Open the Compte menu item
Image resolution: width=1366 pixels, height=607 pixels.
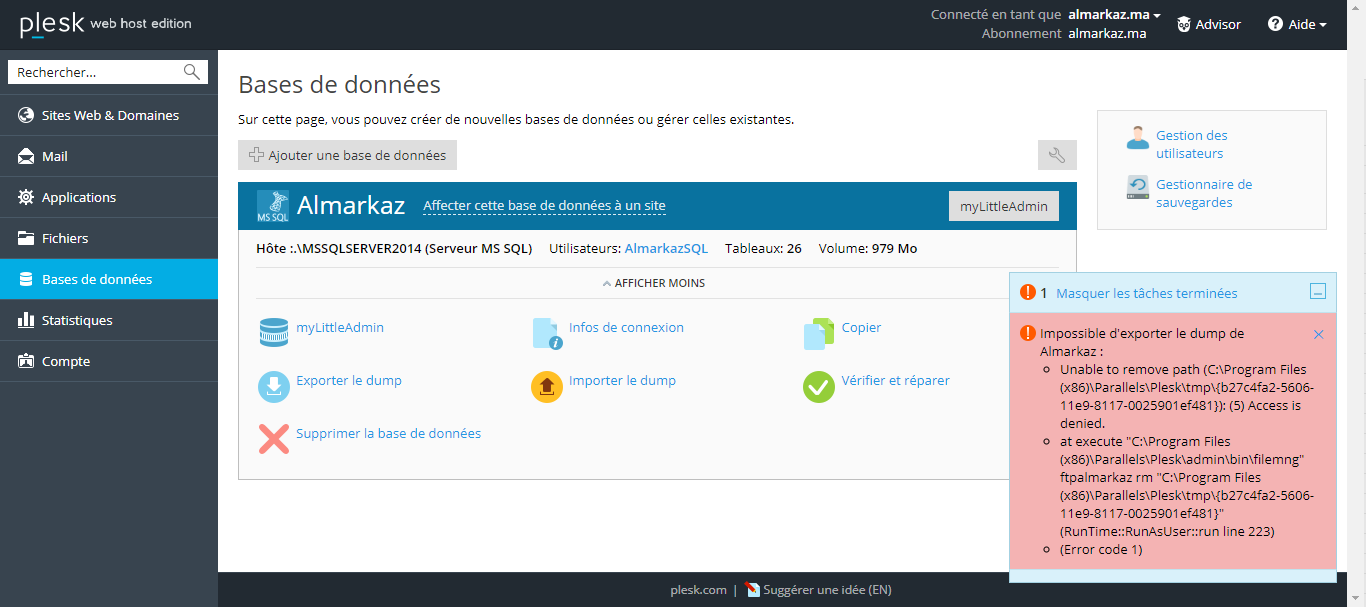click(109, 361)
